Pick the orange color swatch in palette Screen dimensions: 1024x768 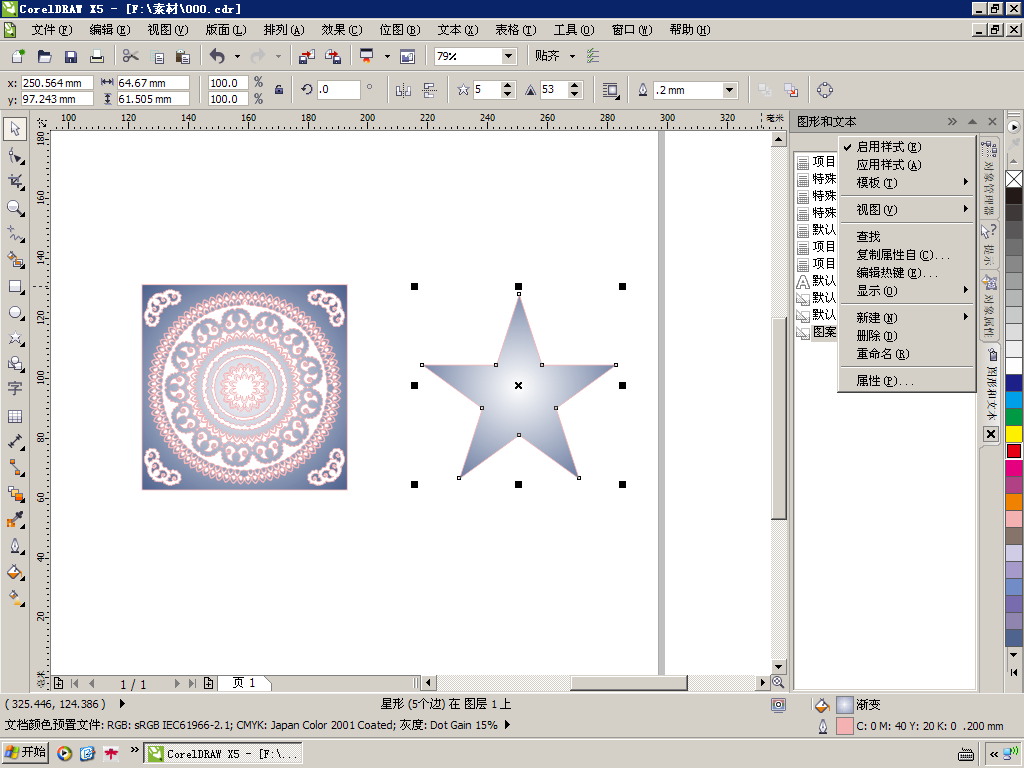[x=1014, y=502]
